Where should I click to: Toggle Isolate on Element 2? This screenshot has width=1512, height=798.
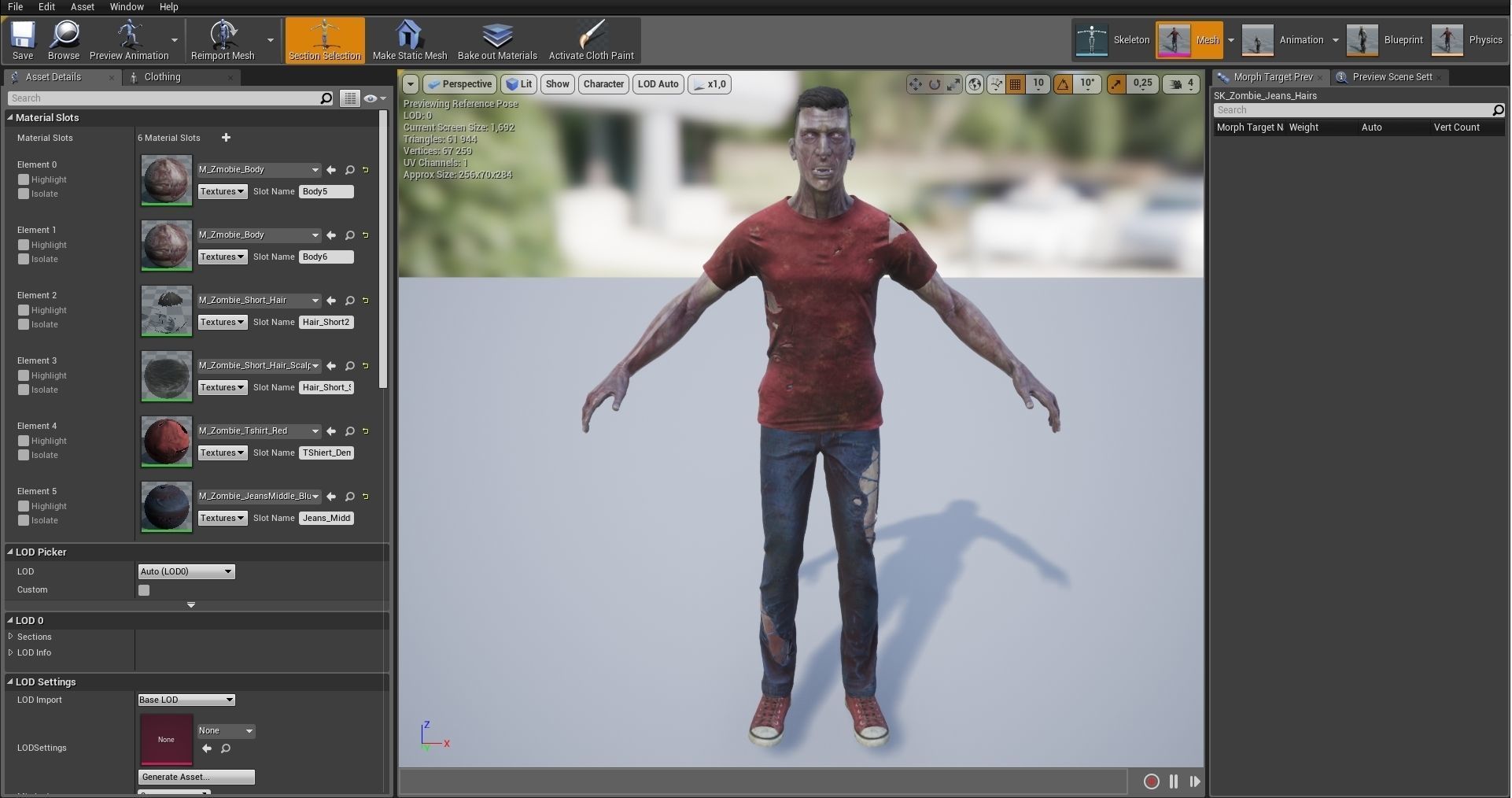[24, 324]
